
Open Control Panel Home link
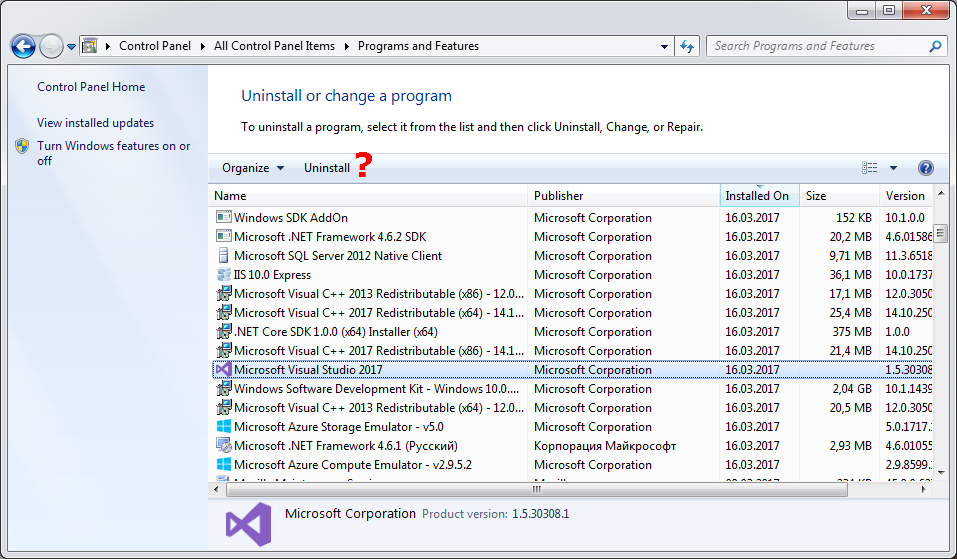[x=91, y=87]
